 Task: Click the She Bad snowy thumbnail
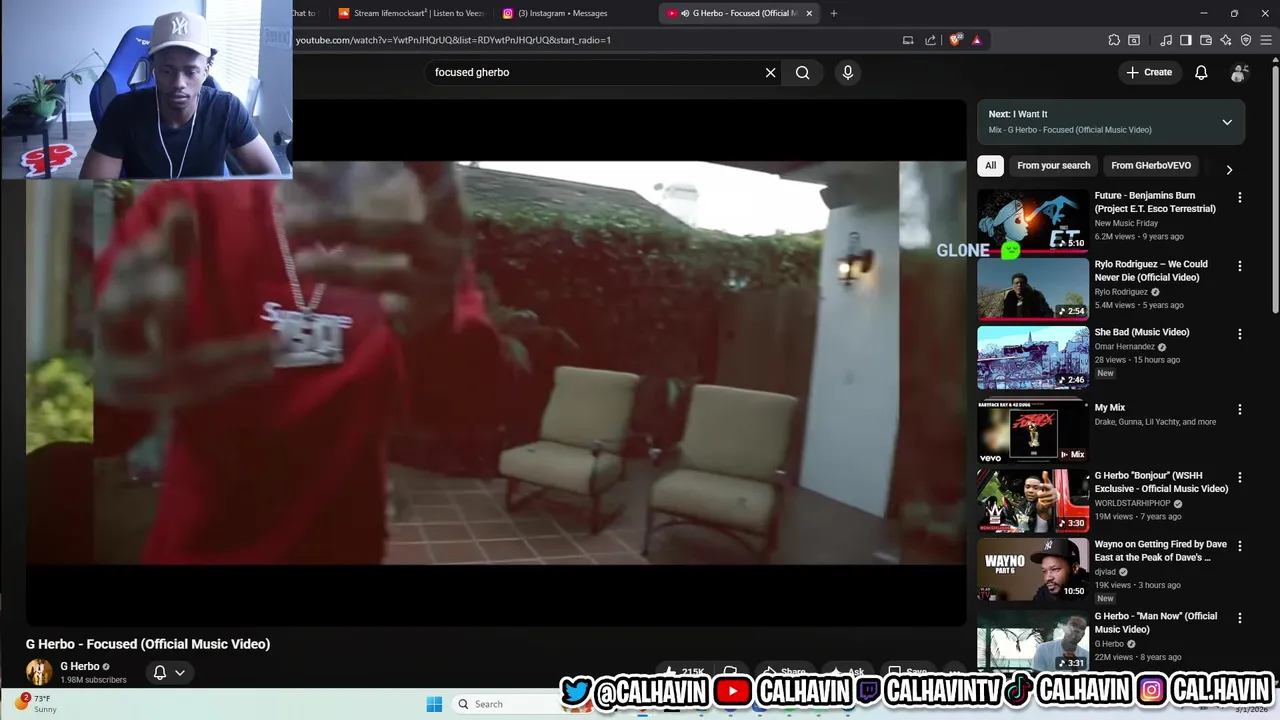click(x=1033, y=357)
